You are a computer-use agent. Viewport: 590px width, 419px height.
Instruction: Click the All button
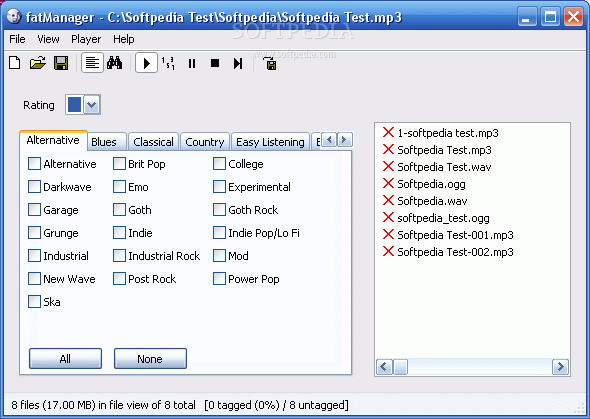pyautogui.click(x=65, y=358)
